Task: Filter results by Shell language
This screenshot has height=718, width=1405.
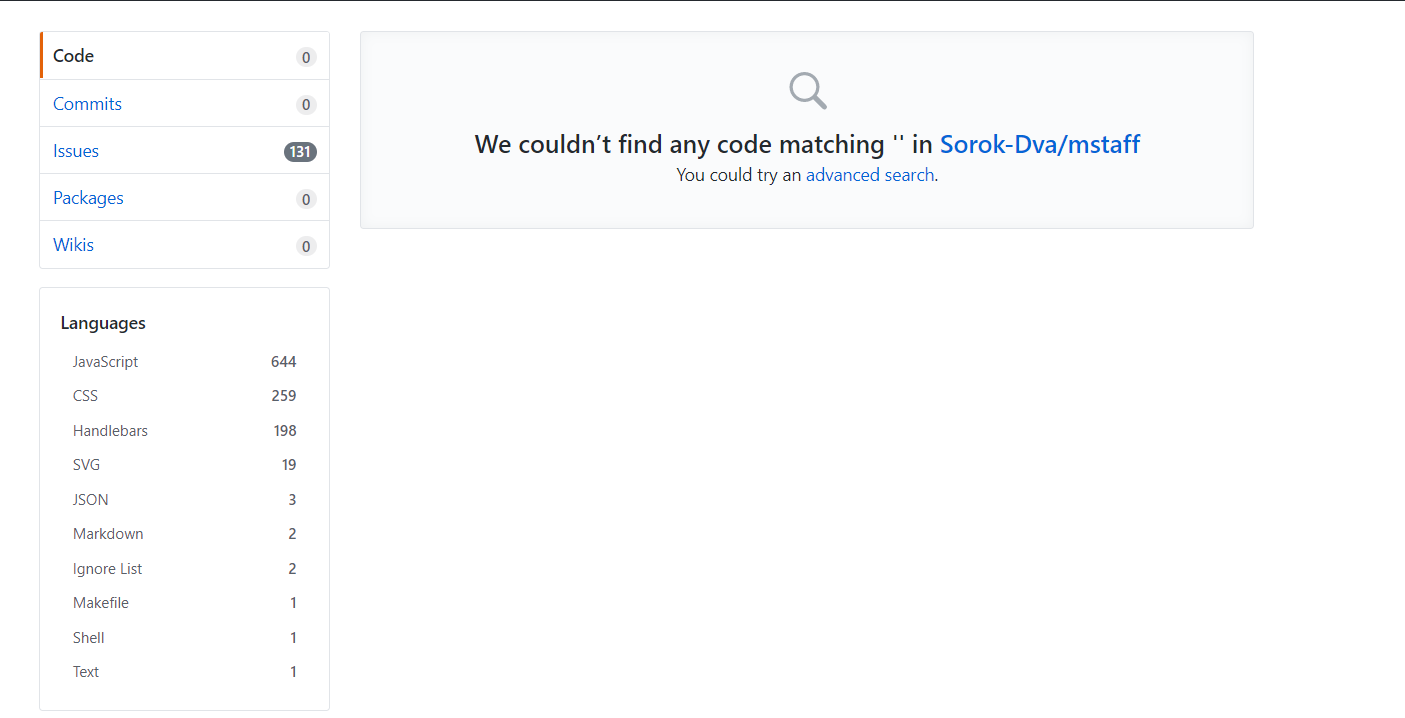Action: pos(185,638)
